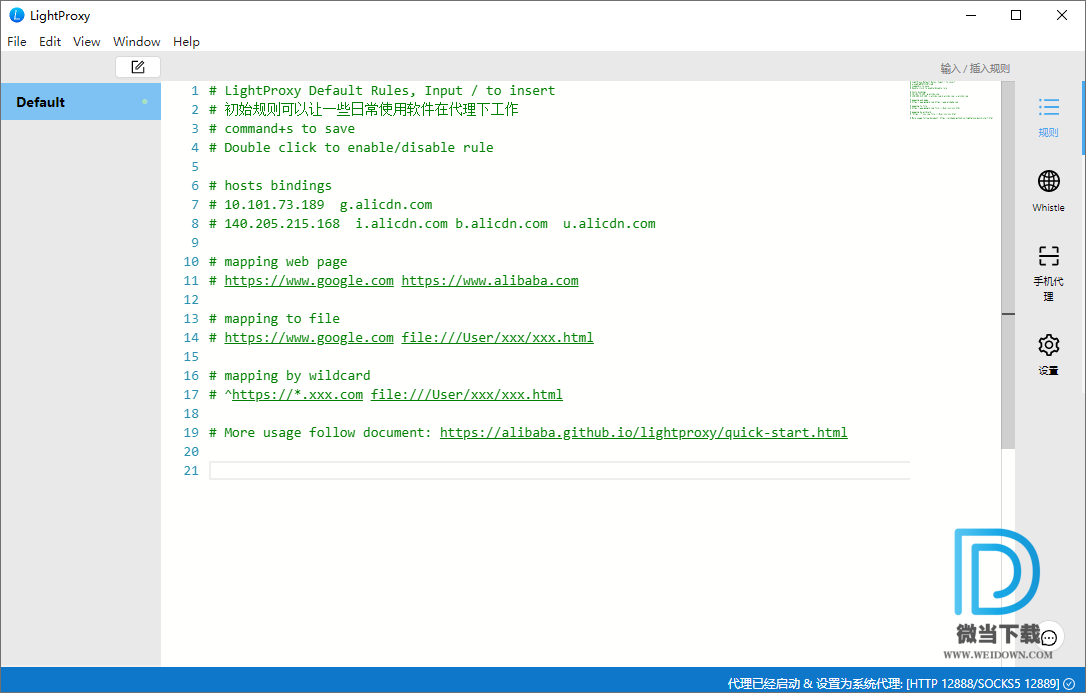Click file:///User/xxx/xxx.html link on line 14

[x=497, y=337]
